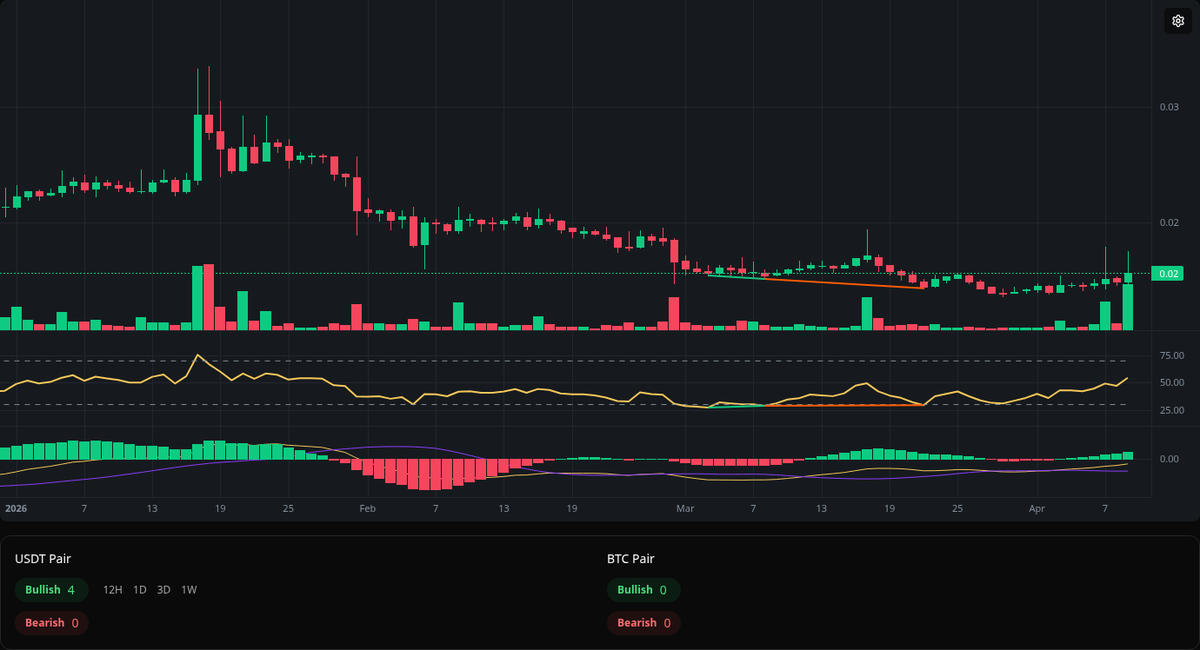1200x650 pixels.
Task: Click the 25.00 RSI axis label
Action: point(1171,410)
